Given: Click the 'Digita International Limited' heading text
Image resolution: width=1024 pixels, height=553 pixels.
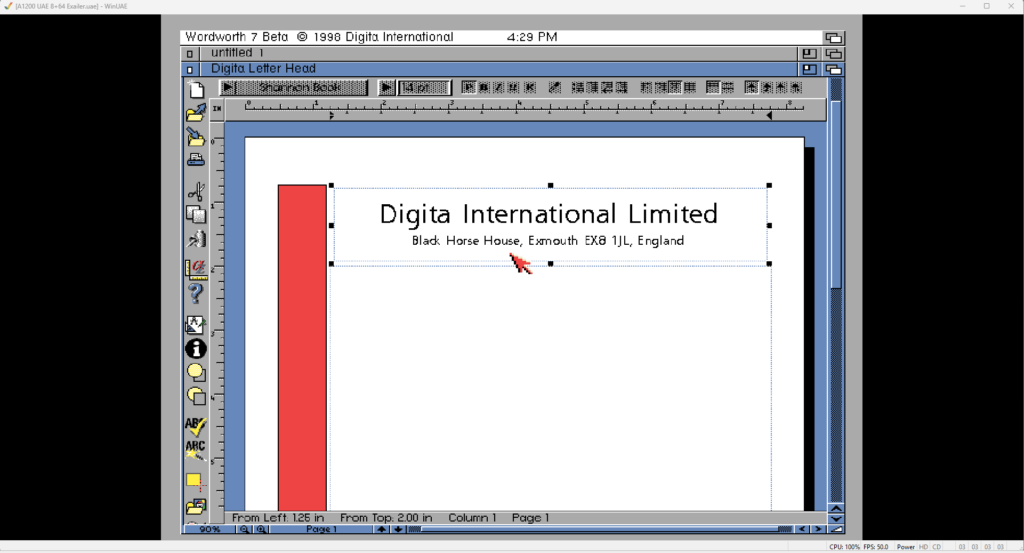Looking at the screenshot, I should point(549,214).
